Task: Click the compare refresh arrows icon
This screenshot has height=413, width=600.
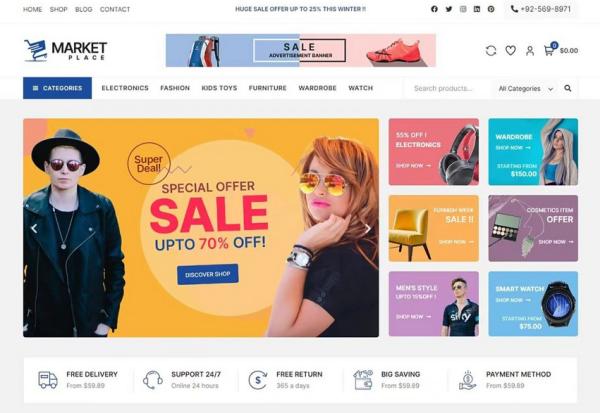Action: [x=491, y=51]
